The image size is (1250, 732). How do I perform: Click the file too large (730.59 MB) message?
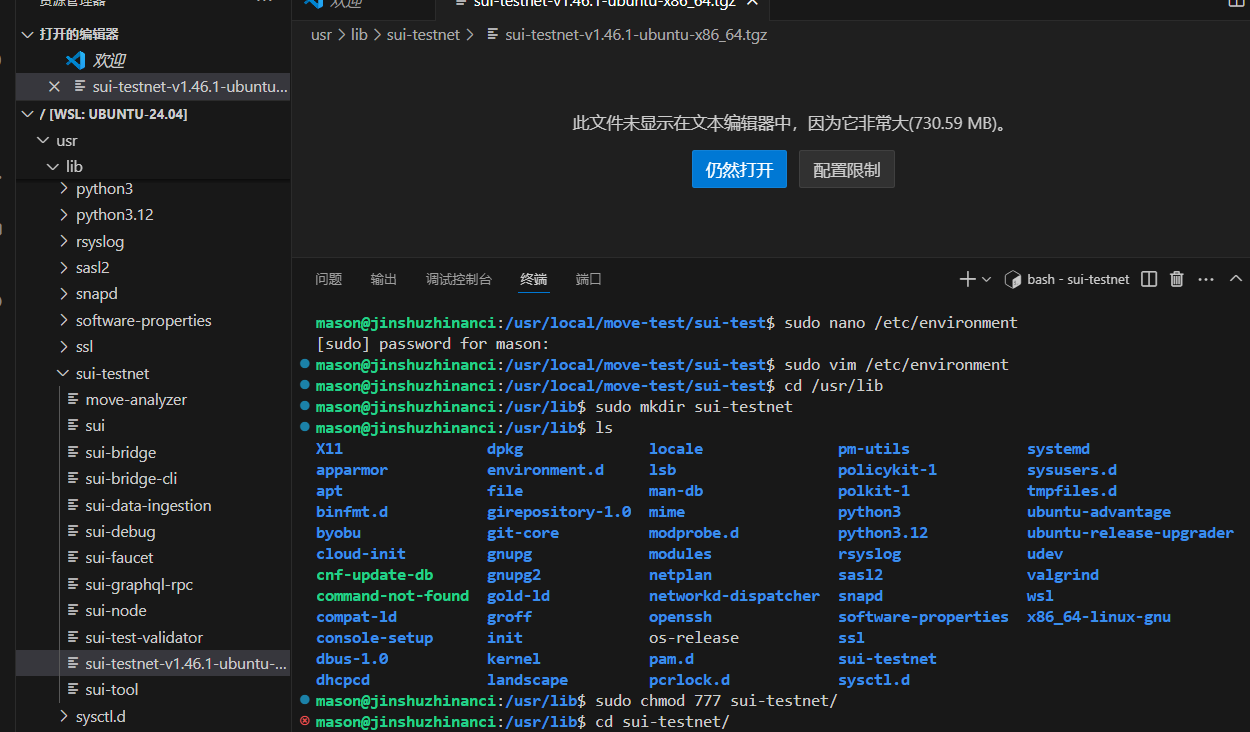[x=788, y=124]
